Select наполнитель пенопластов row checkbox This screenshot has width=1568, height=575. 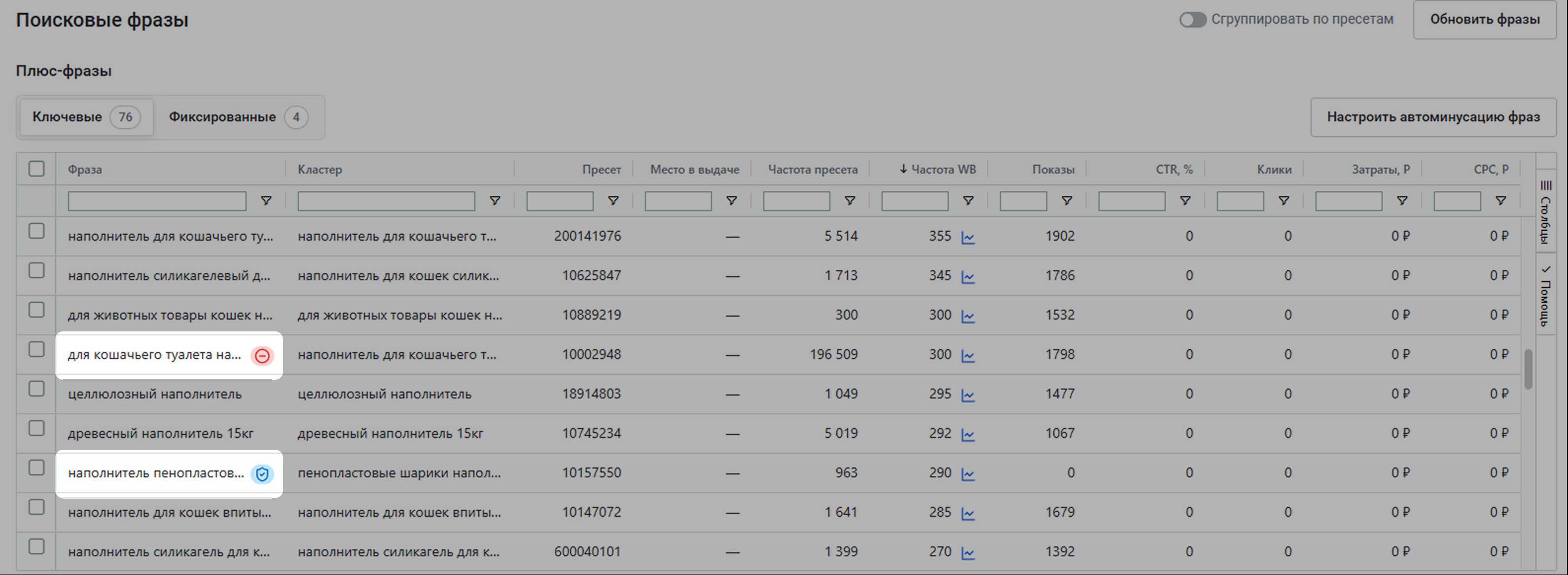coord(36,468)
